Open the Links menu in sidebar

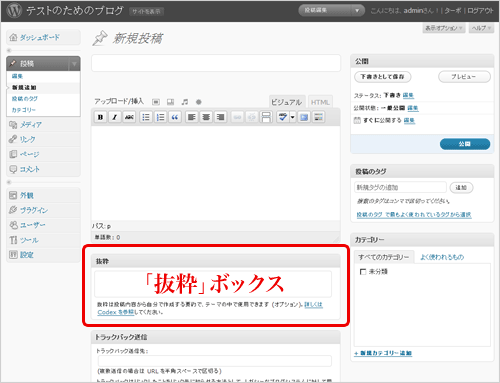pos(43,139)
